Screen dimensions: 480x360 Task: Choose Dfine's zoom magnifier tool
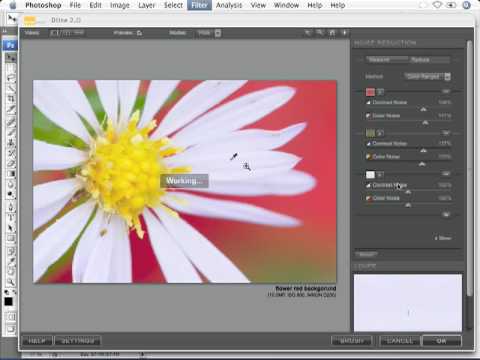click(320, 33)
